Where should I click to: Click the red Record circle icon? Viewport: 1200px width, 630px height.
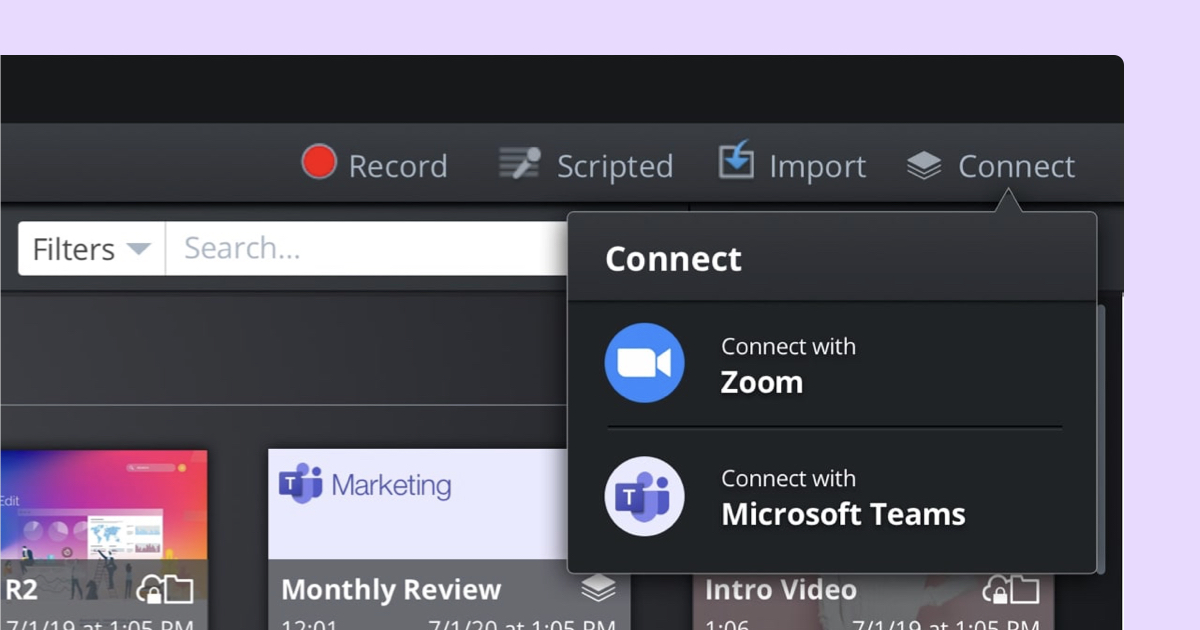click(x=319, y=161)
